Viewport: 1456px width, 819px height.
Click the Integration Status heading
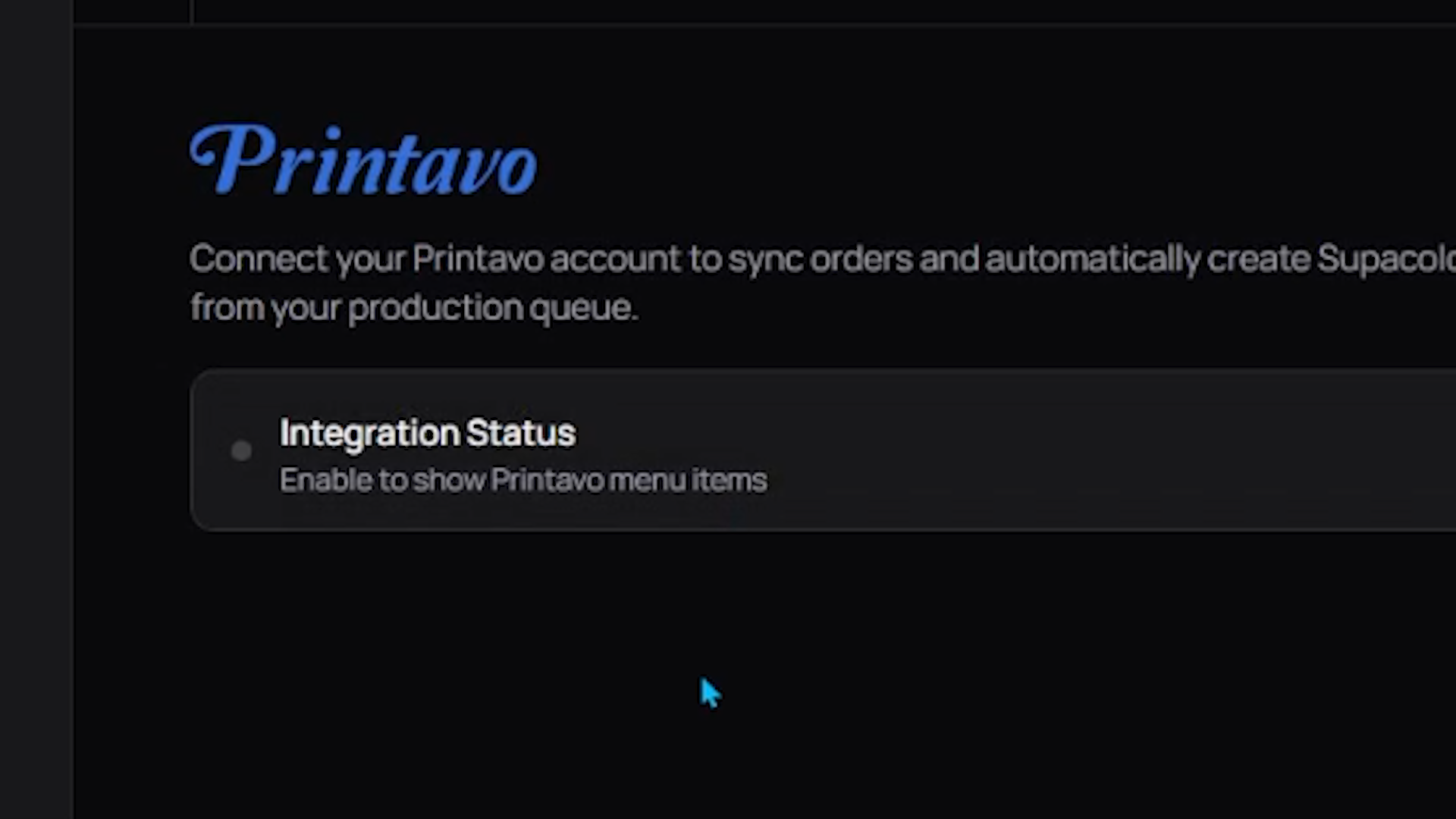click(x=427, y=433)
